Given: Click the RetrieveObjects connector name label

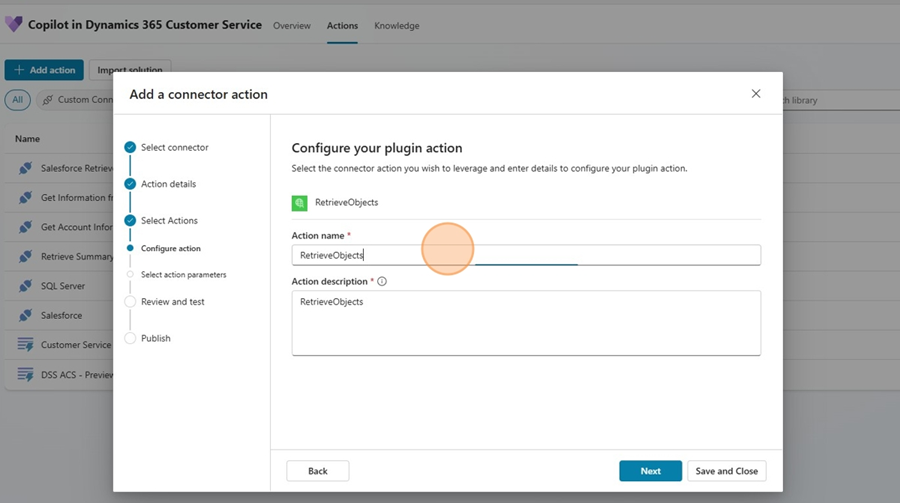Looking at the screenshot, I should (347, 203).
